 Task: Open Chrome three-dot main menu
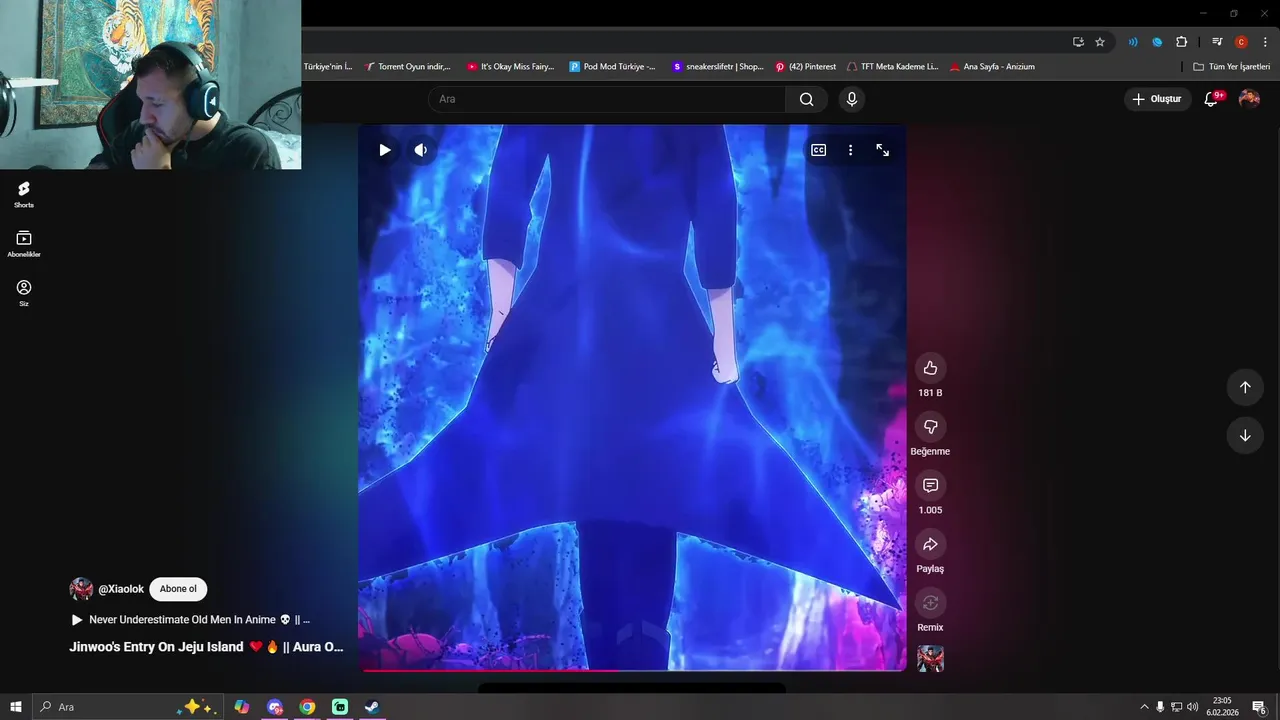(1265, 42)
